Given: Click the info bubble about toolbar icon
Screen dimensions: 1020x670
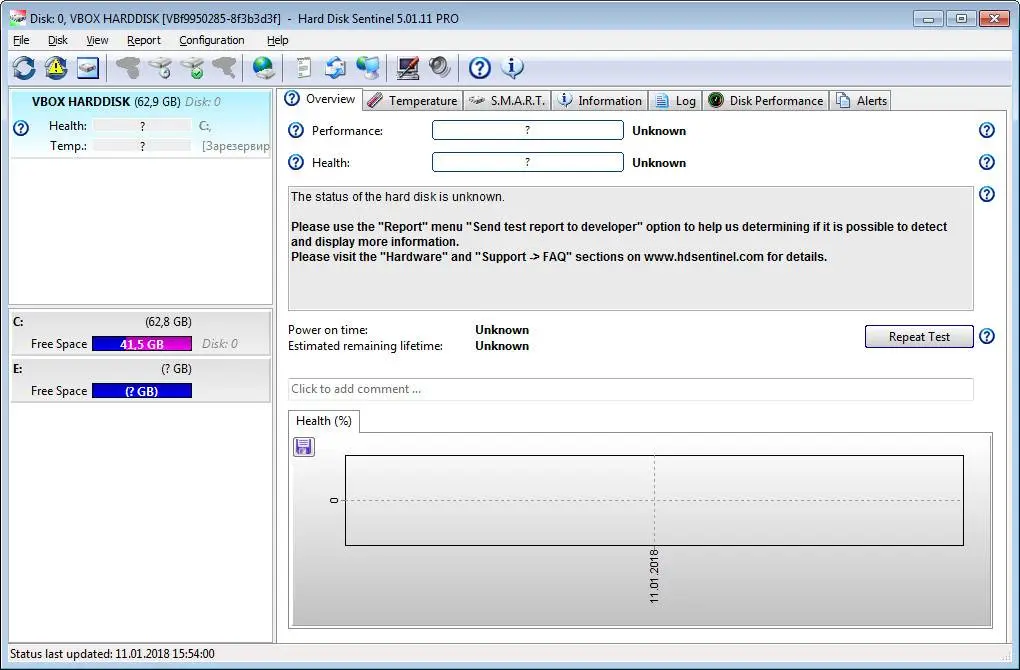Looking at the screenshot, I should point(512,68).
